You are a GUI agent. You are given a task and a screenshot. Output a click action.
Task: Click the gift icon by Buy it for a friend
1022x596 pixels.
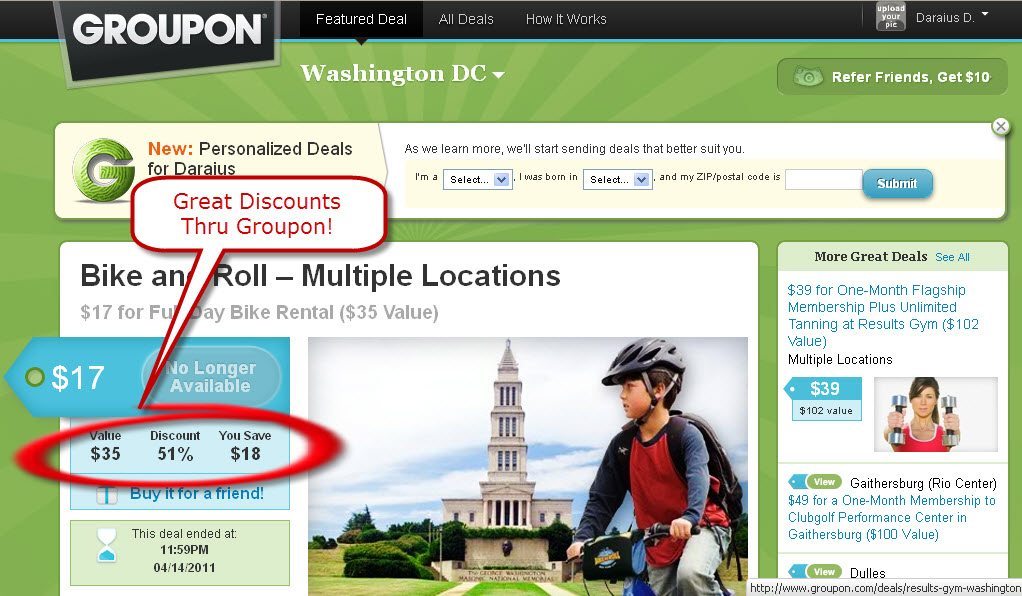pyautogui.click(x=106, y=495)
